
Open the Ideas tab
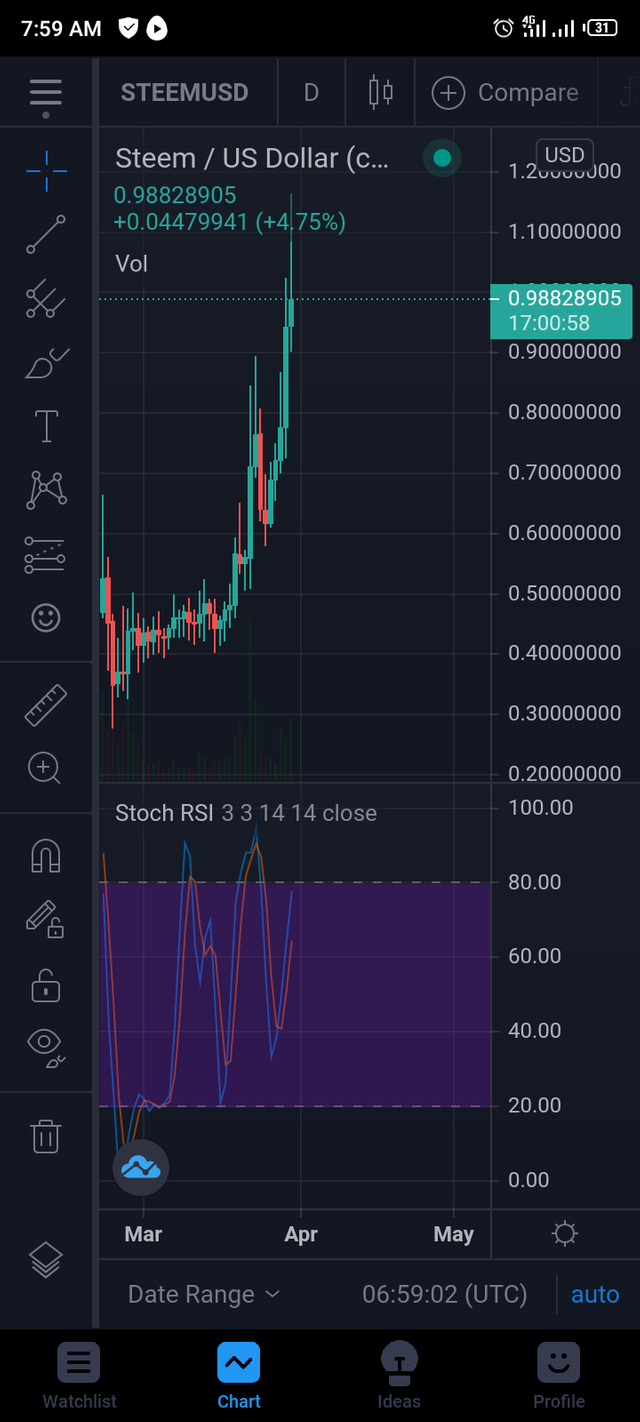(x=399, y=1376)
